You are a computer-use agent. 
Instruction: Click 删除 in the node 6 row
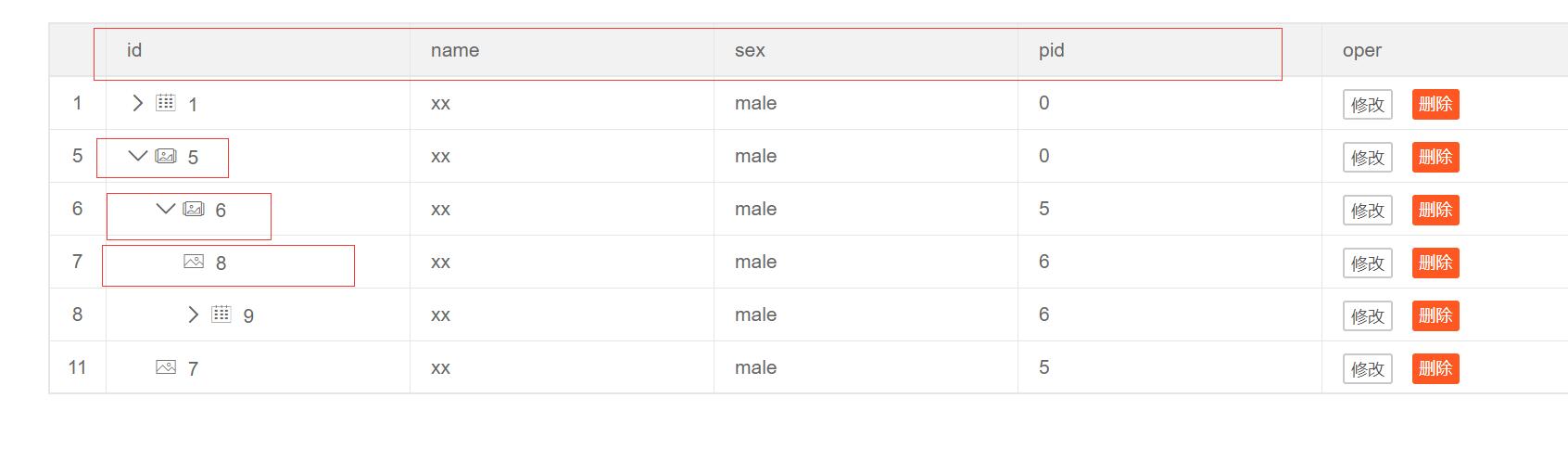pyautogui.click(x=1435, y=210)
